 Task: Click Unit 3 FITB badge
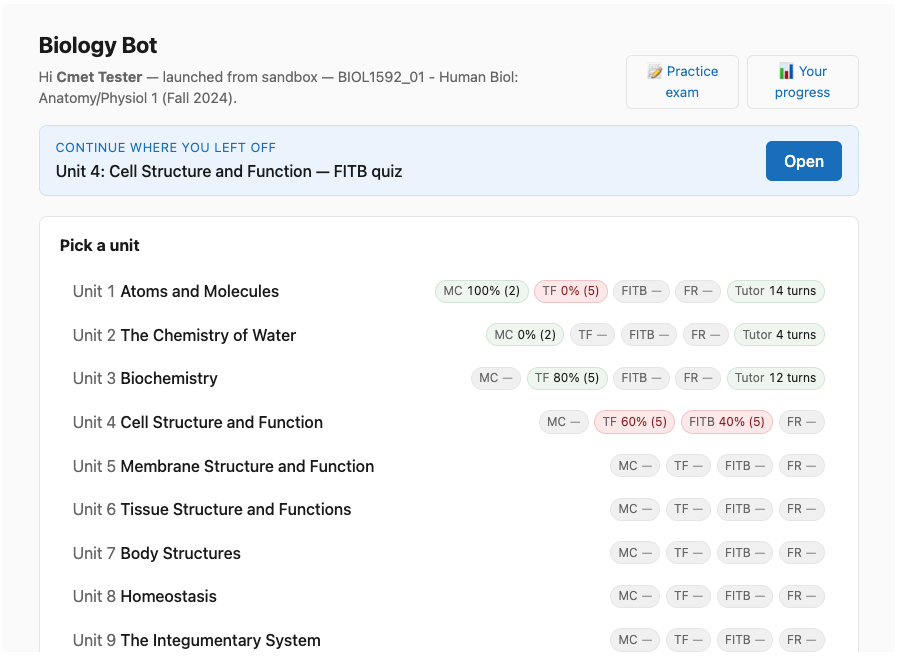641,378
